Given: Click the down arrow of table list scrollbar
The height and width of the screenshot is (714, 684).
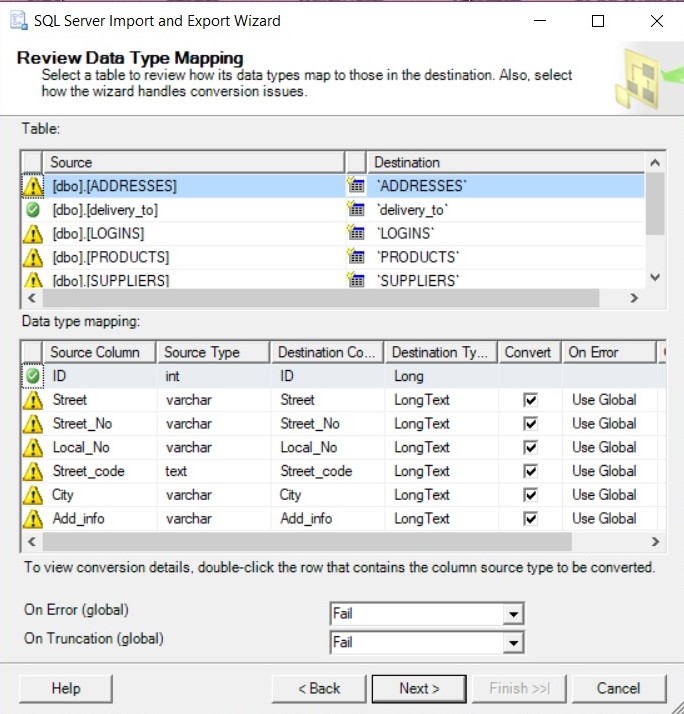Looking at the screenshot, I should [655, 277].
